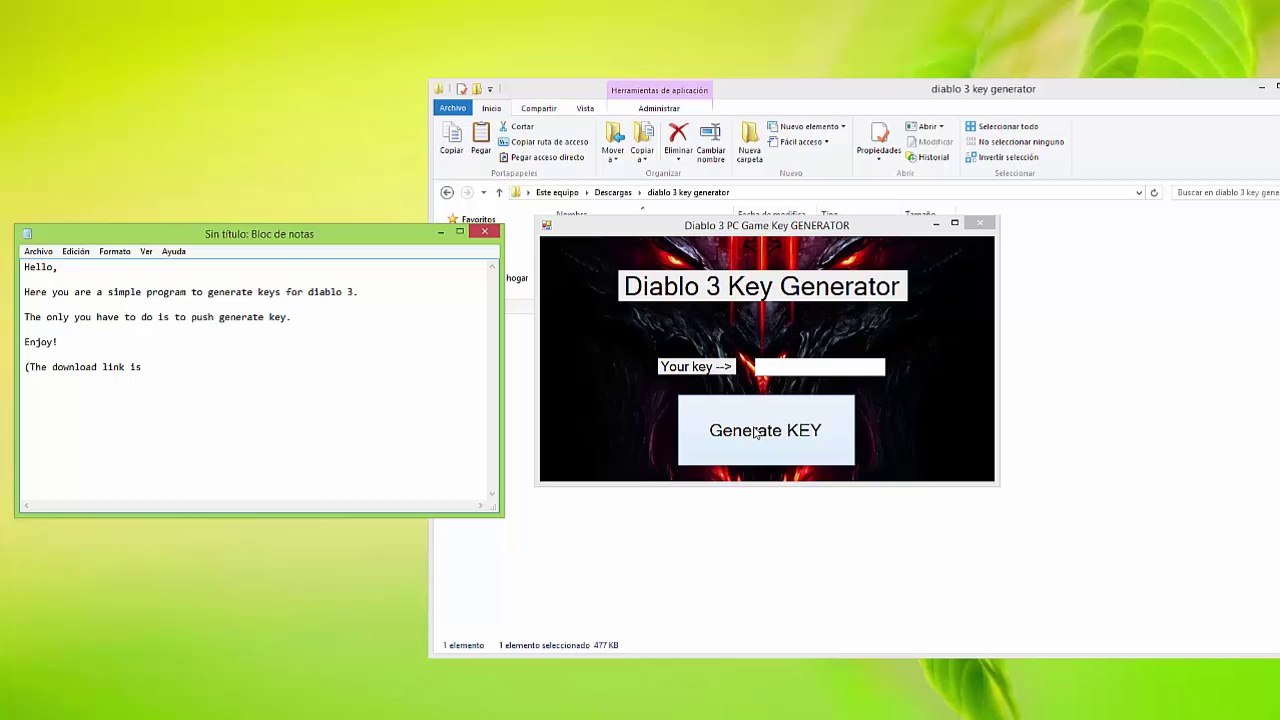This screenshot has height=720, width=1280.
Task: Click the Key GENERATOR title bar icon
Action: pyautogui.click(x=547, y=225)
